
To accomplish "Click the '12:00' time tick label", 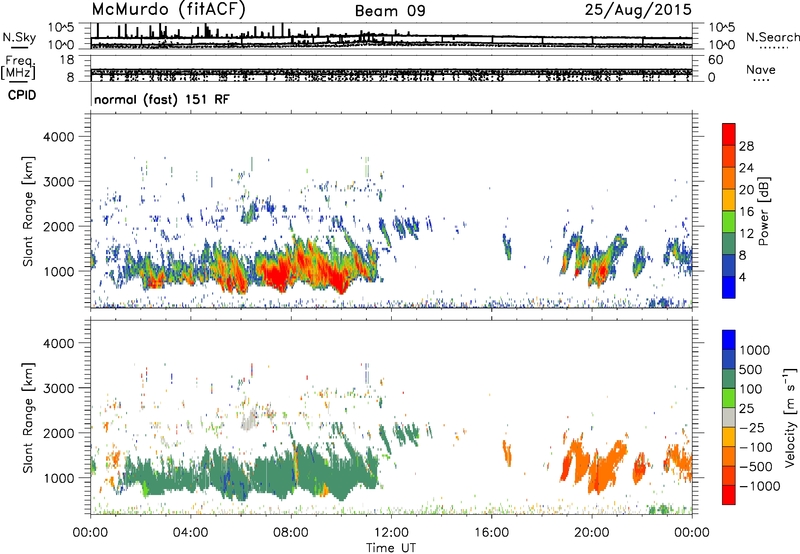I will click(x=391, y=533).
